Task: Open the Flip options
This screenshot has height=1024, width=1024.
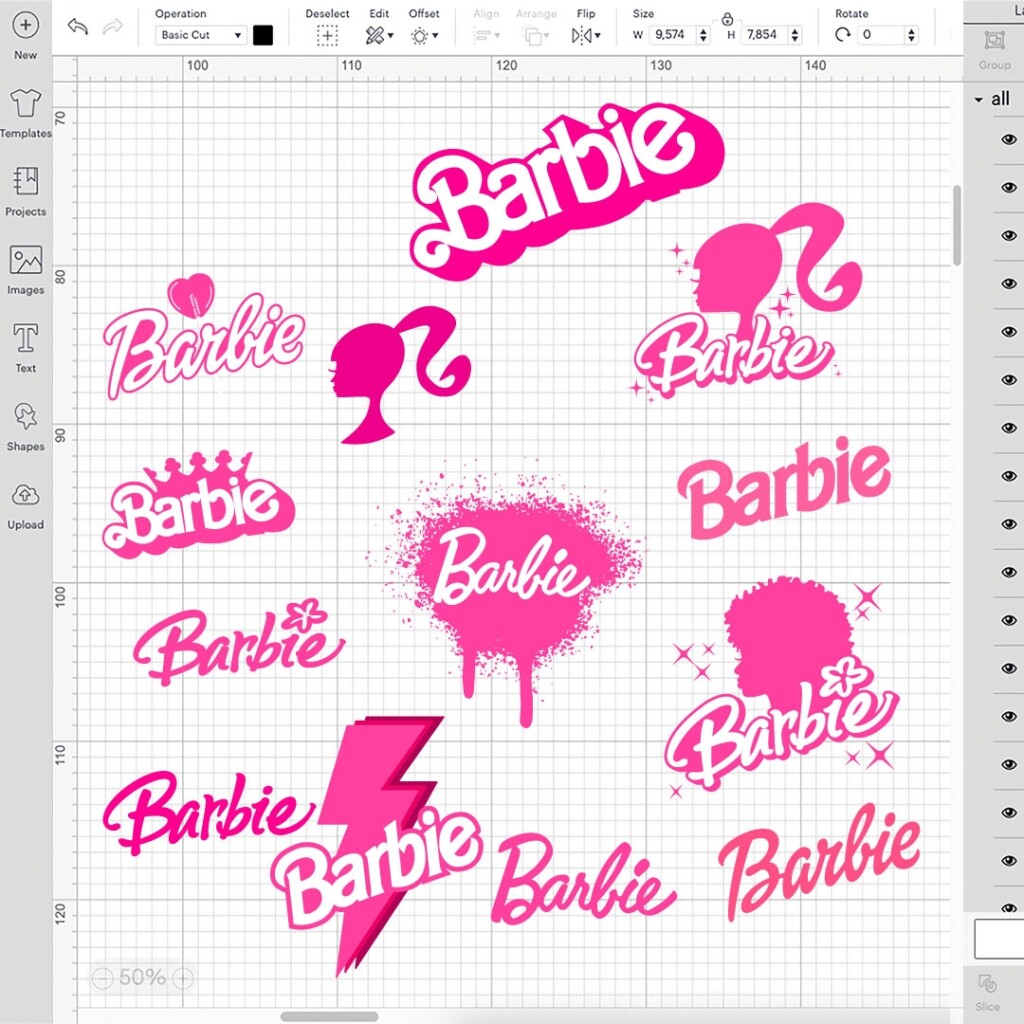Action: [x=586, y=35]
